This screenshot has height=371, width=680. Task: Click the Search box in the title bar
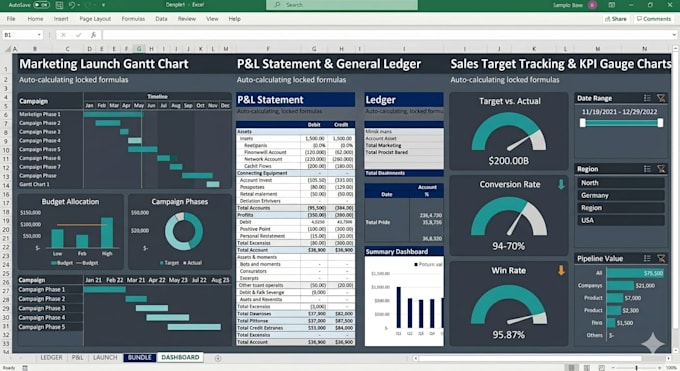(x=342, y=5)
